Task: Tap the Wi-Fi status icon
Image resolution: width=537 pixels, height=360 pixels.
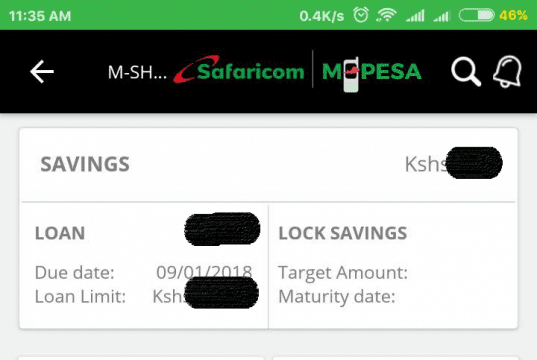Action: [x=386, y=15]
